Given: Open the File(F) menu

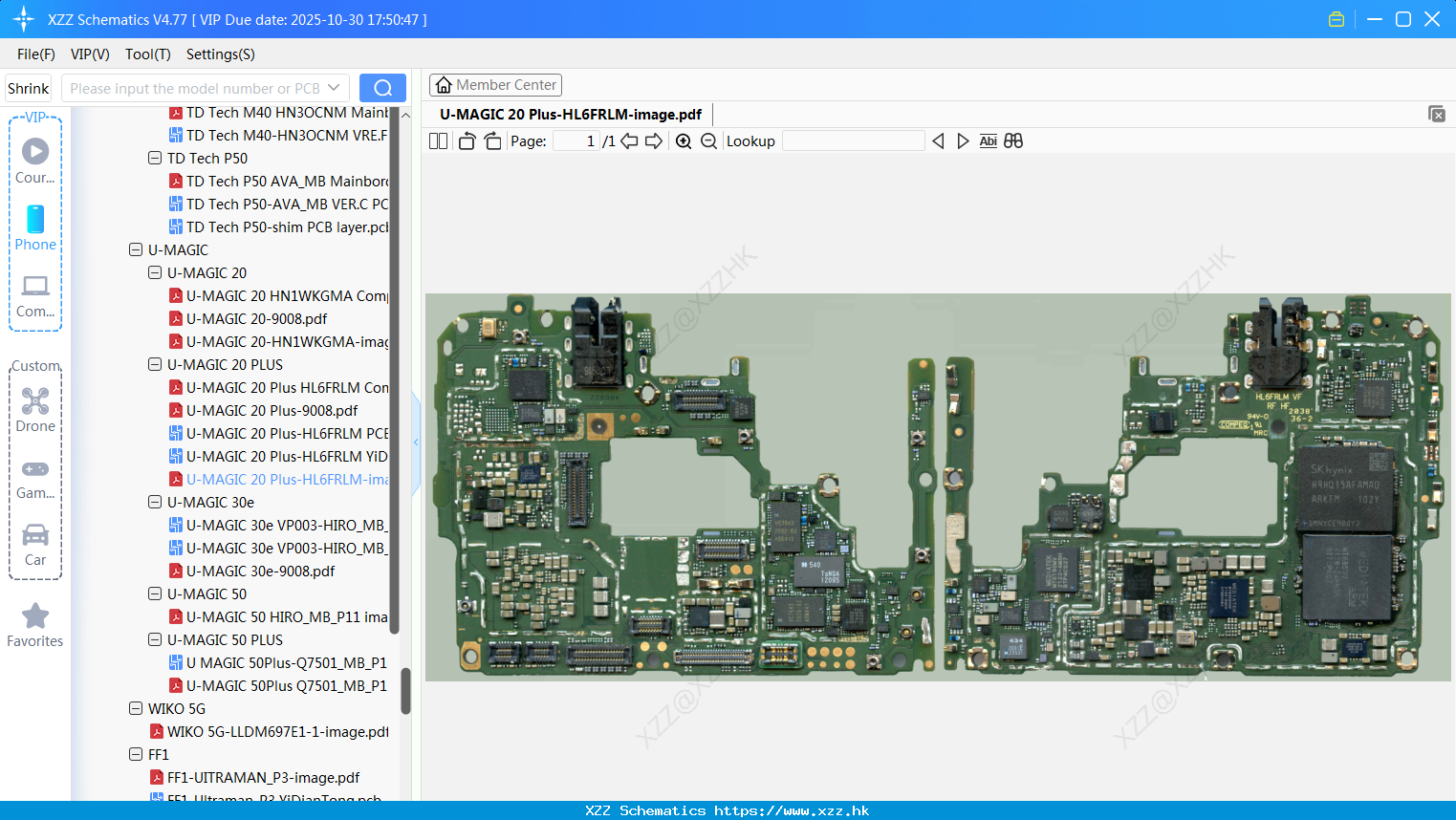Looking at the screenshot, I should tap(36, 54).
